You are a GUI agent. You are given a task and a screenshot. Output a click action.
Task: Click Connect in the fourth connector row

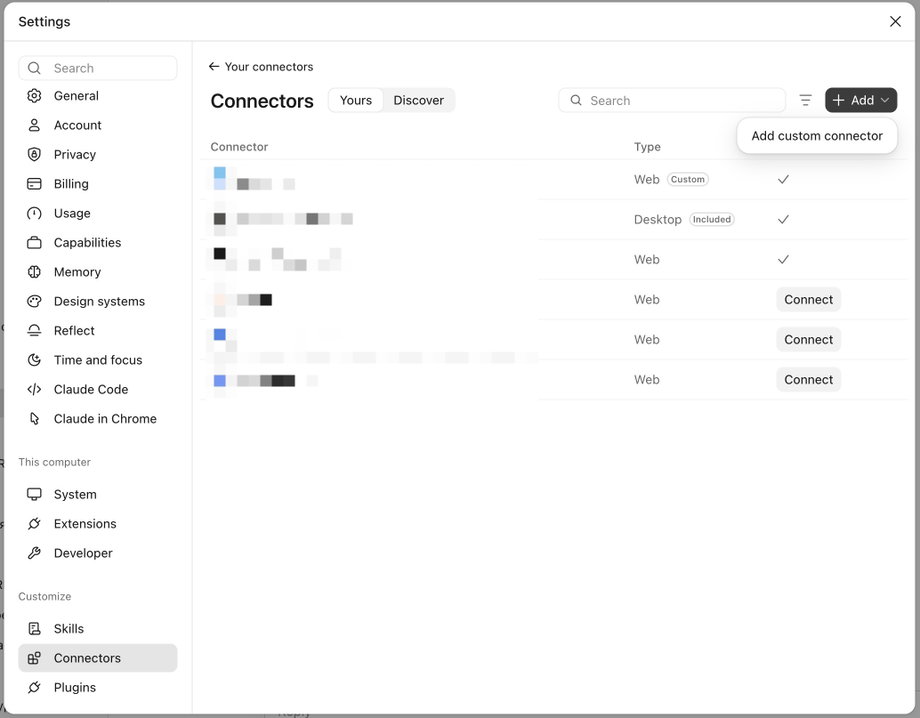coord(809,299)
